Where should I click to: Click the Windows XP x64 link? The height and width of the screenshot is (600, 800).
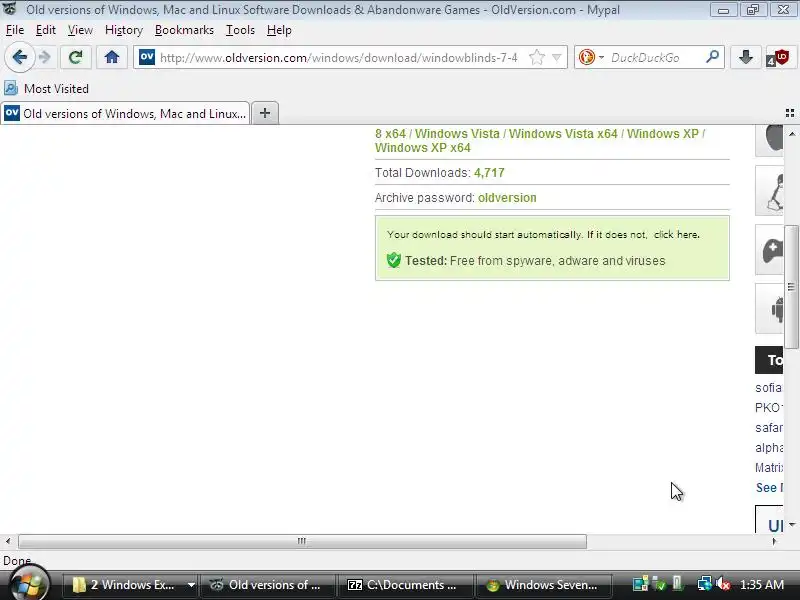(x=422, y=148)
